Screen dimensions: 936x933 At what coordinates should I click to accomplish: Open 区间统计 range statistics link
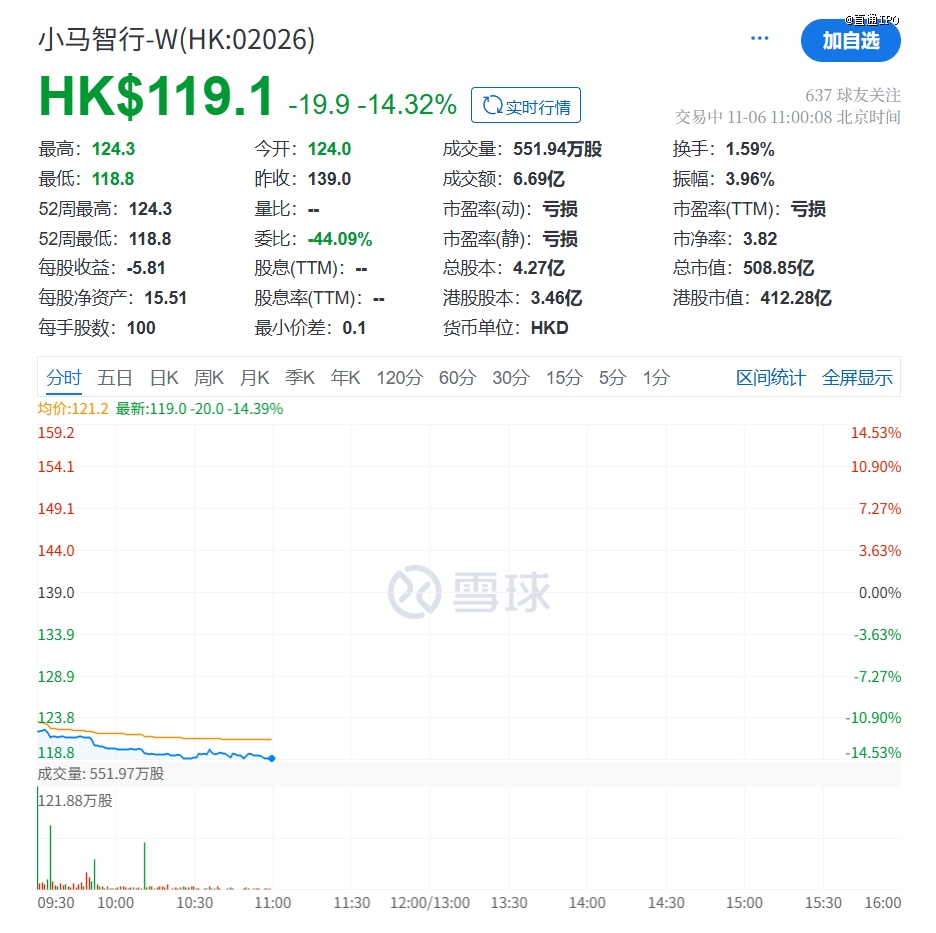point(770,378)
